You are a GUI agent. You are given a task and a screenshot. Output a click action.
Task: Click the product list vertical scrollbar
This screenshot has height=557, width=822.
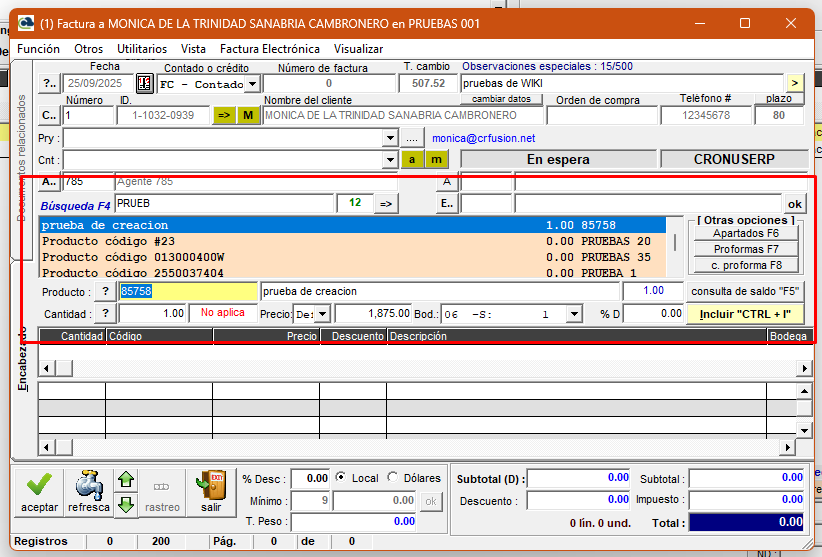point(676,242)
